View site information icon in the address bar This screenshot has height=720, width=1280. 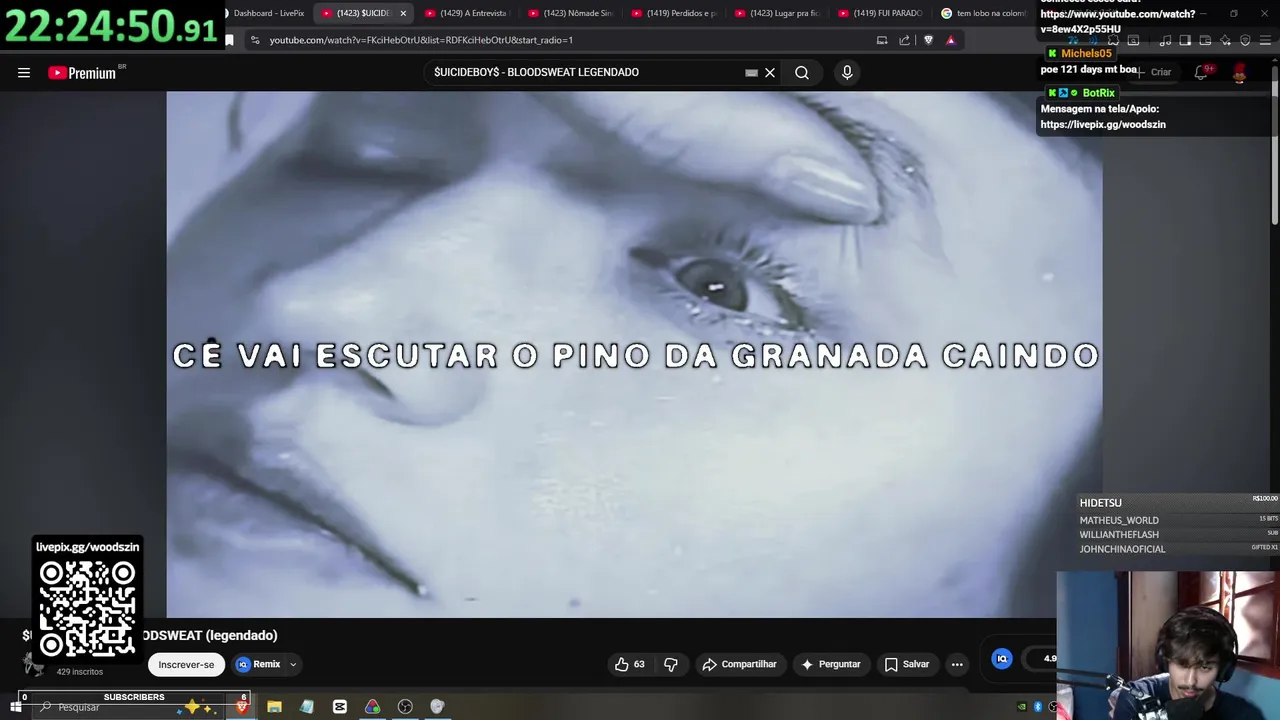click(255, 40)
